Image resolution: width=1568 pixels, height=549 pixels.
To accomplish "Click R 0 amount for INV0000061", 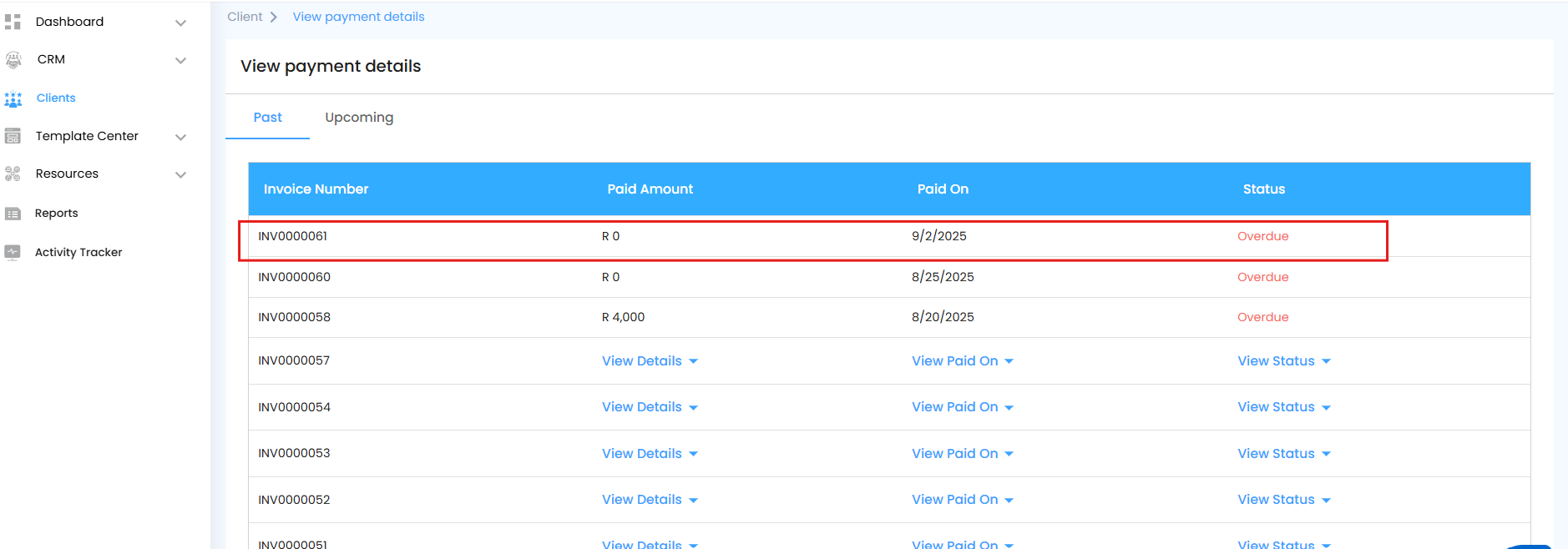I will click(610, 236).
